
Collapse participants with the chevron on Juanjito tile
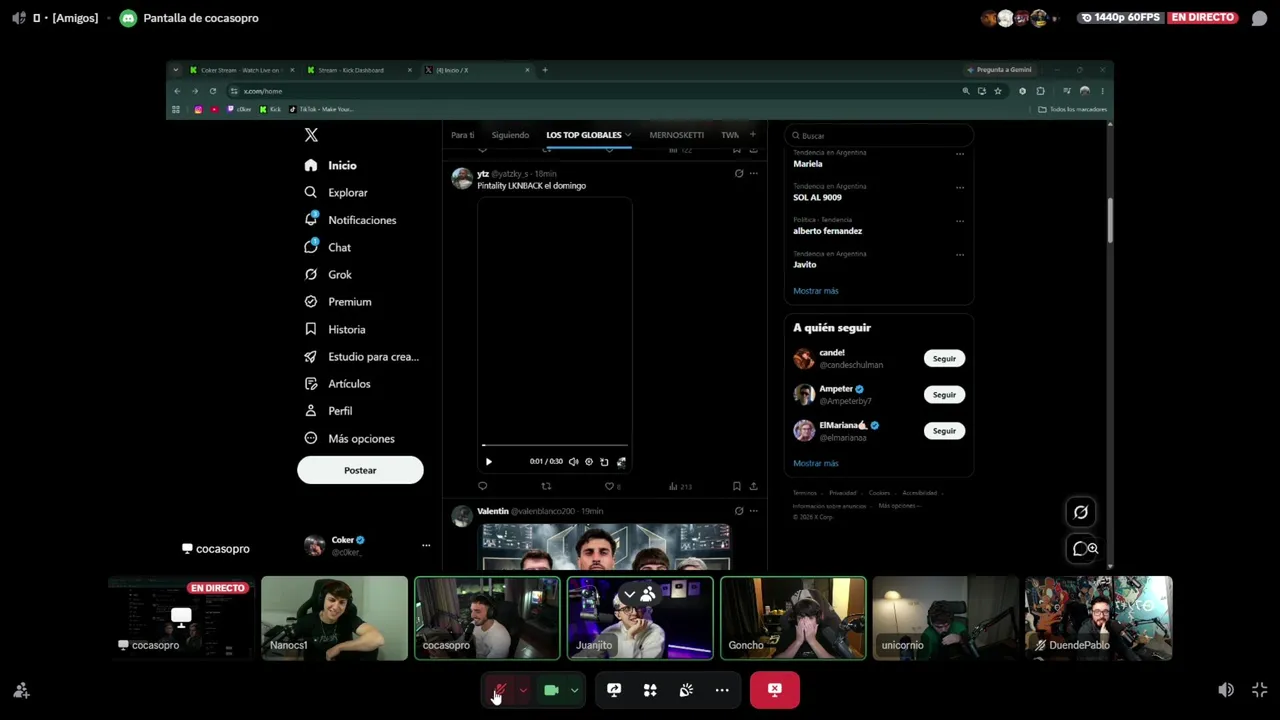pyautogui.click(x=629, y=595)
